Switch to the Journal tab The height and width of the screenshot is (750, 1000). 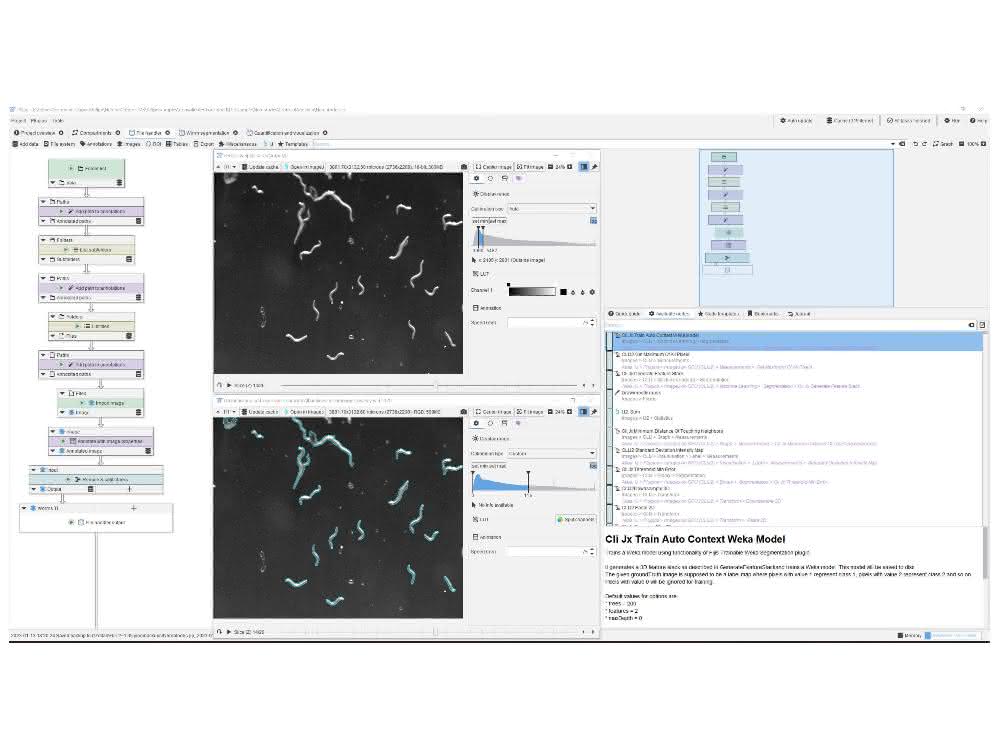click(799, 314)
